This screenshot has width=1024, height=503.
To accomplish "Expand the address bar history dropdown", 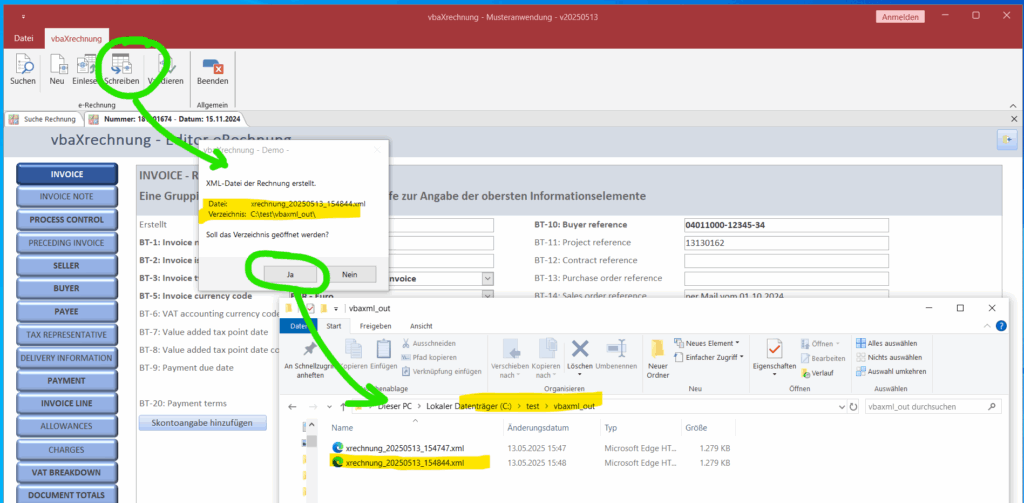I will tap(840, 406).
